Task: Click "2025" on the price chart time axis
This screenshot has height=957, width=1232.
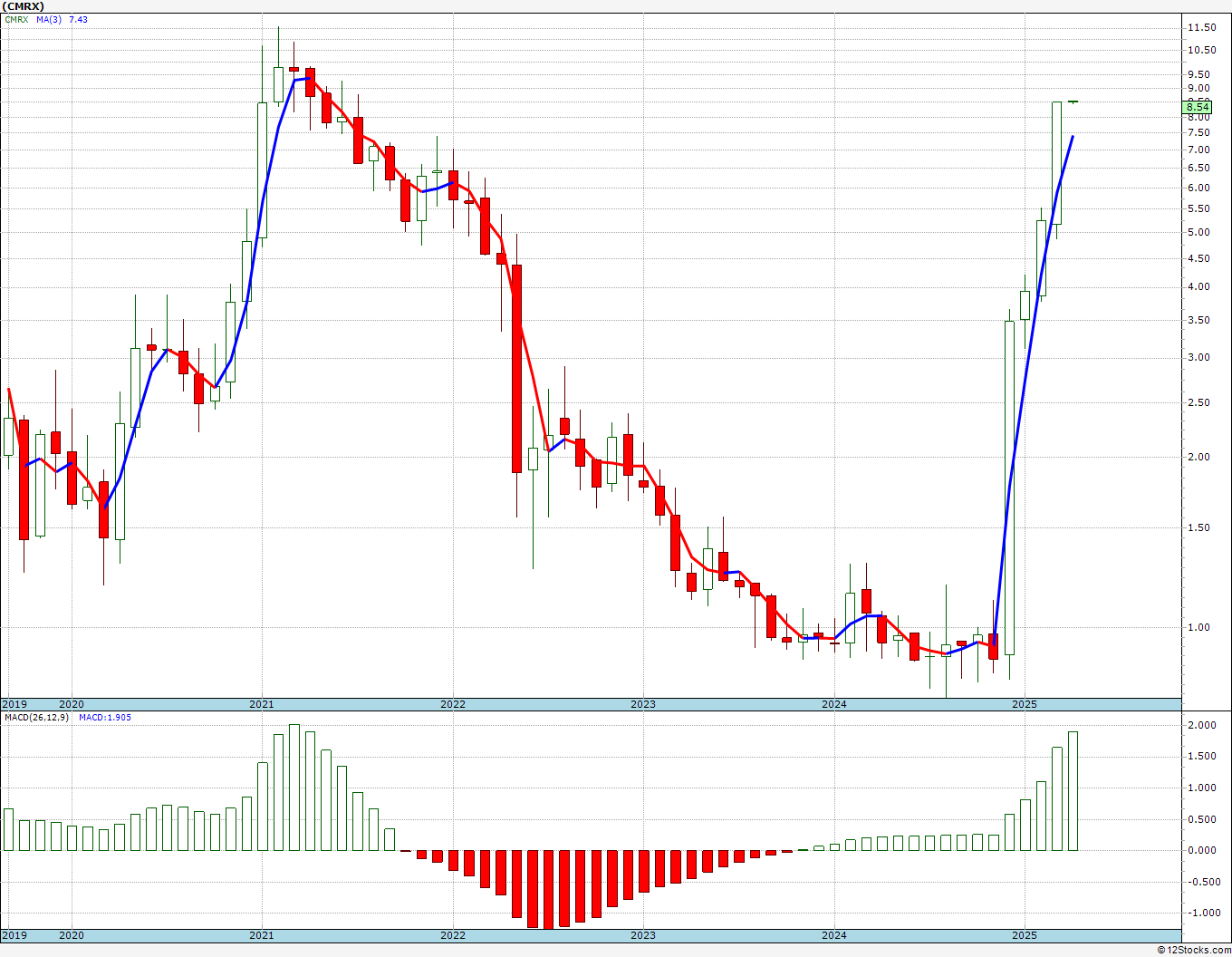Action: point(1025,704)
